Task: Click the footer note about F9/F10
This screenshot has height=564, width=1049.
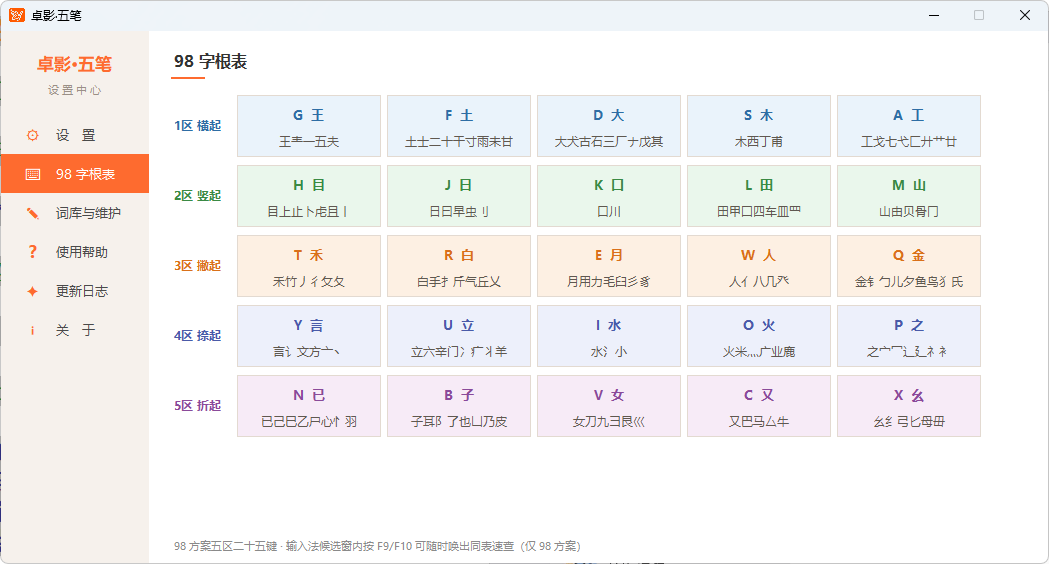Action: tap(377, 546)
